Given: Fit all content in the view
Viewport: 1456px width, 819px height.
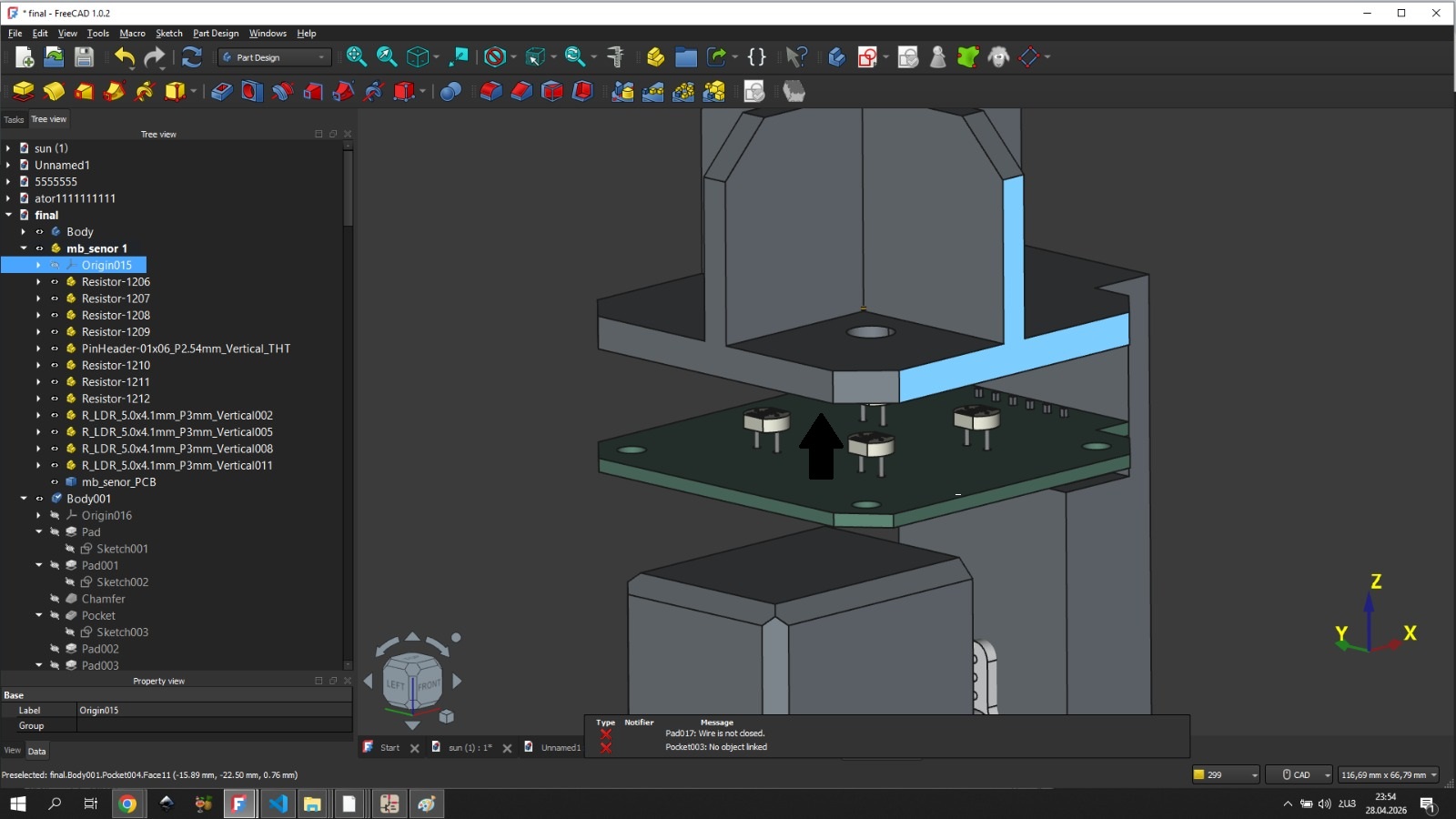Looking at the screenshot, I should [357, 57].
